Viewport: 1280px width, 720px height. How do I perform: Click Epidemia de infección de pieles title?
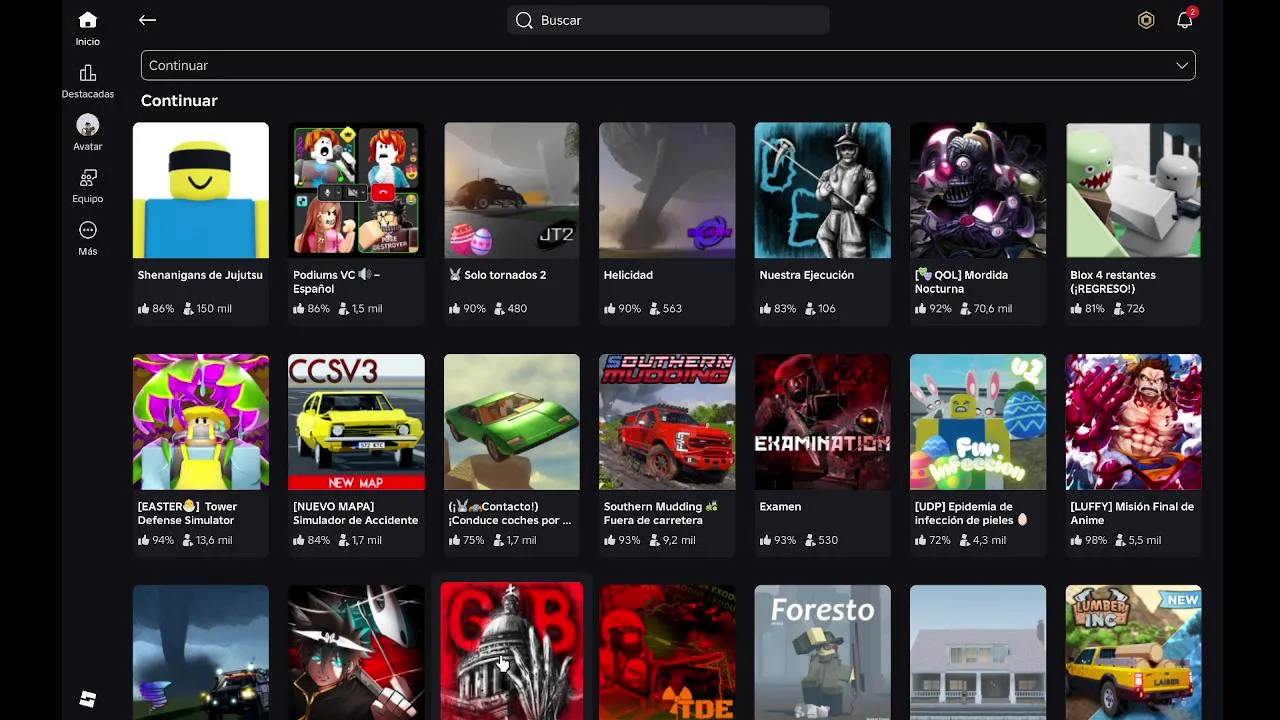(971, 513)
